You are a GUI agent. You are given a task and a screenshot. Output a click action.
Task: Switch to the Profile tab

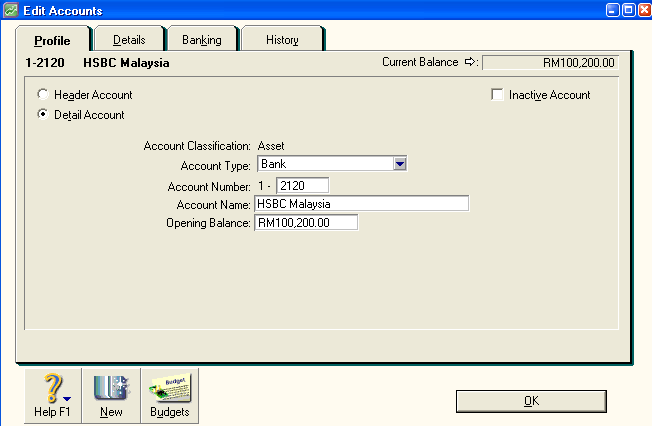52,40
